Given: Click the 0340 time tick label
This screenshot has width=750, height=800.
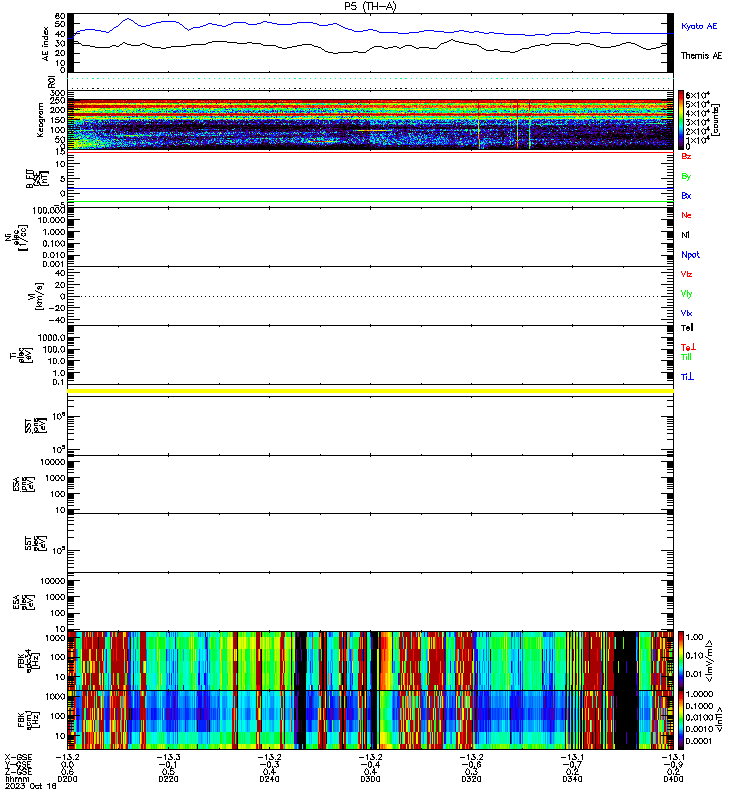Looking at the screenshot, I should tap(572, 779).
